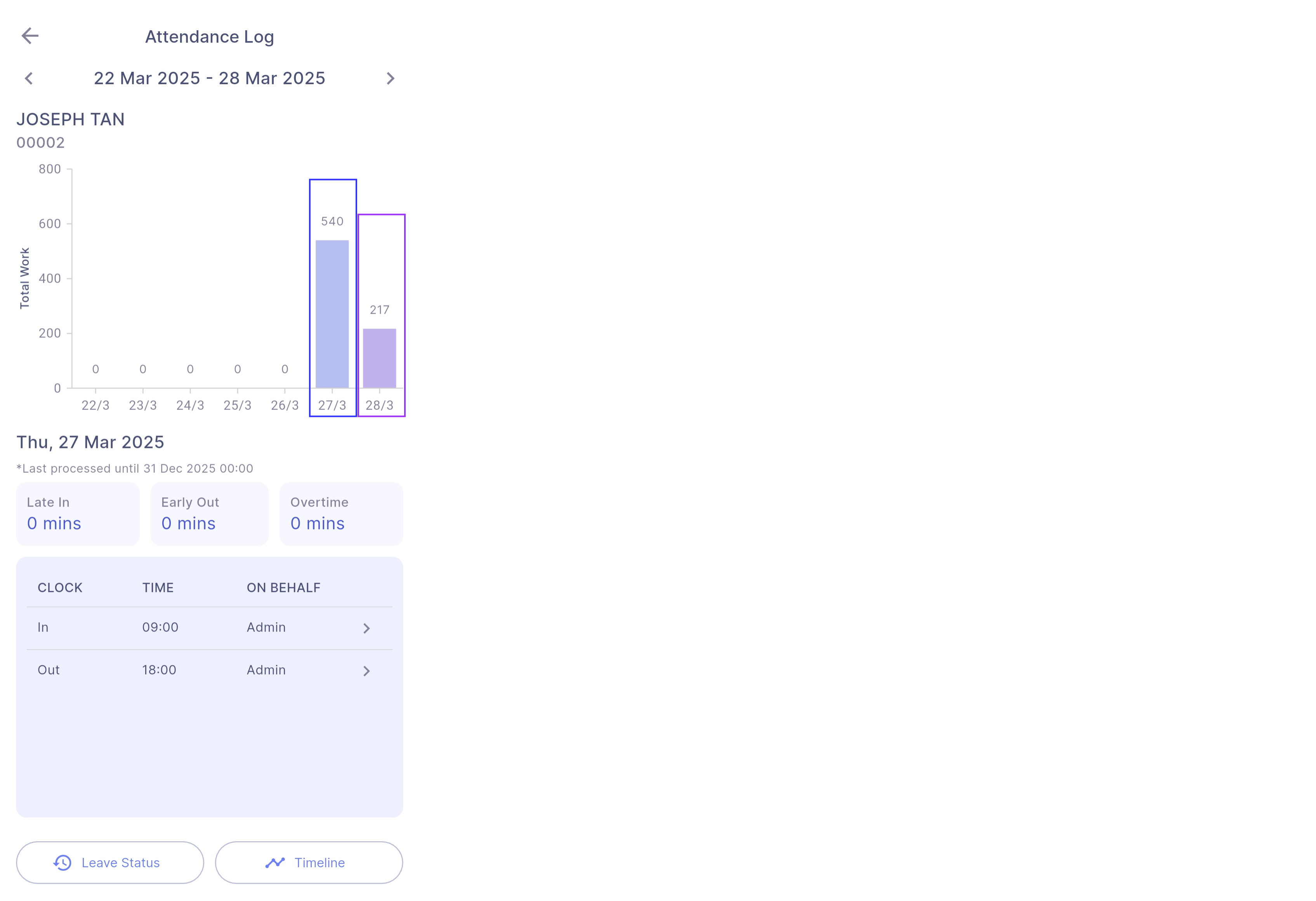Open Leave Status

(x=110, y=863)
